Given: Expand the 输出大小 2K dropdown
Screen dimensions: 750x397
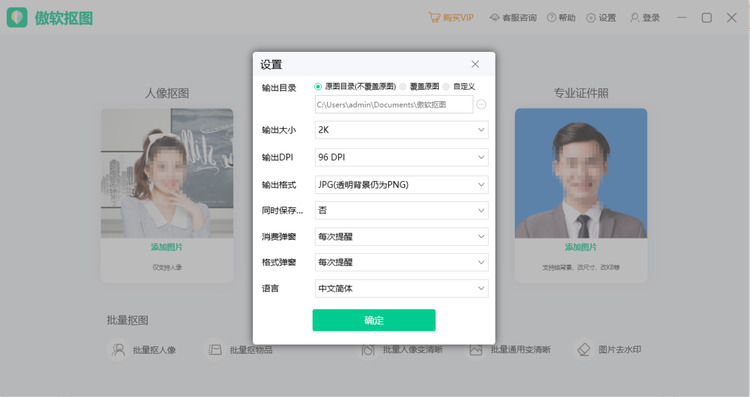Looking at the screenshot, I should click(401, 130).
